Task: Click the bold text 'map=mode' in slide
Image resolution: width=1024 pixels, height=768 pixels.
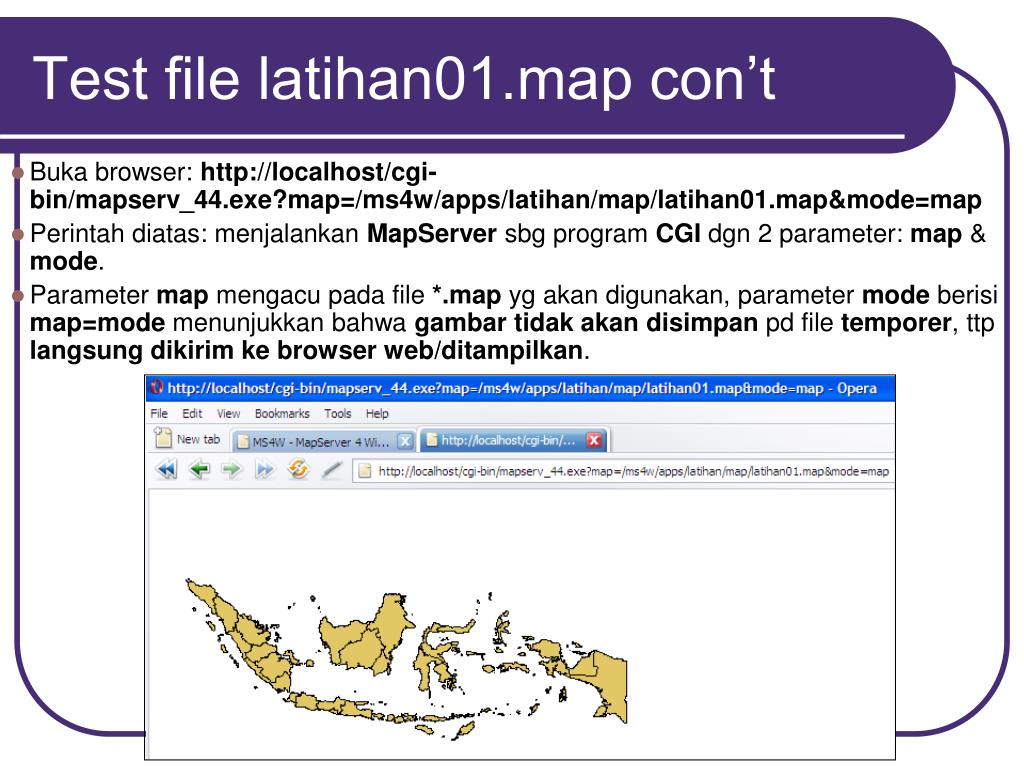Action: tap(97, 323)
